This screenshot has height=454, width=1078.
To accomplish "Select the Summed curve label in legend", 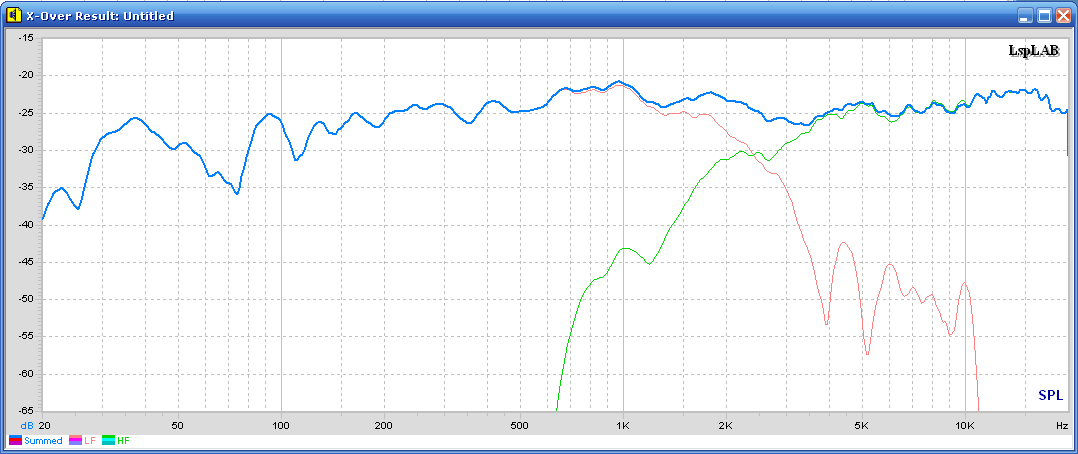I will (x=43, y=441).
